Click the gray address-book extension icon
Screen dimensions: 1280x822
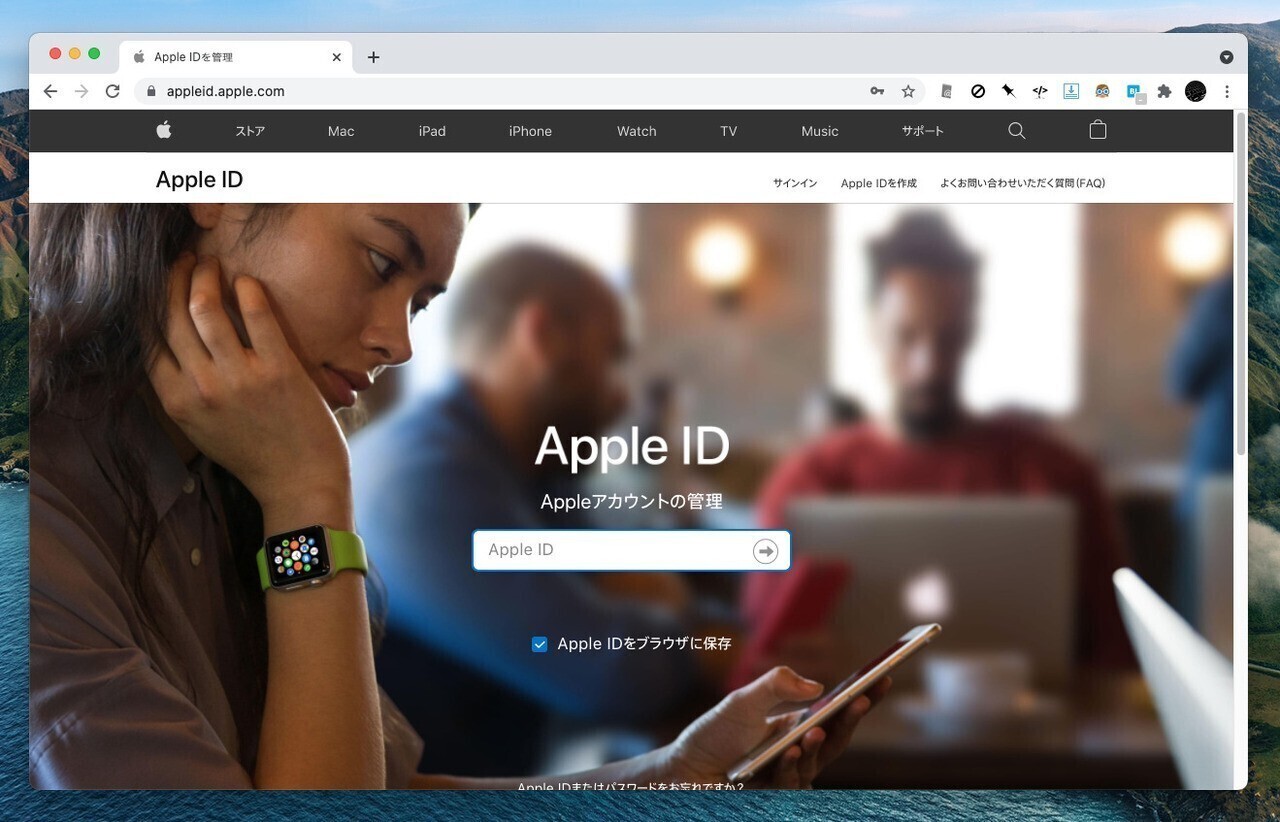pyautogui.click(x=947, y=91)
